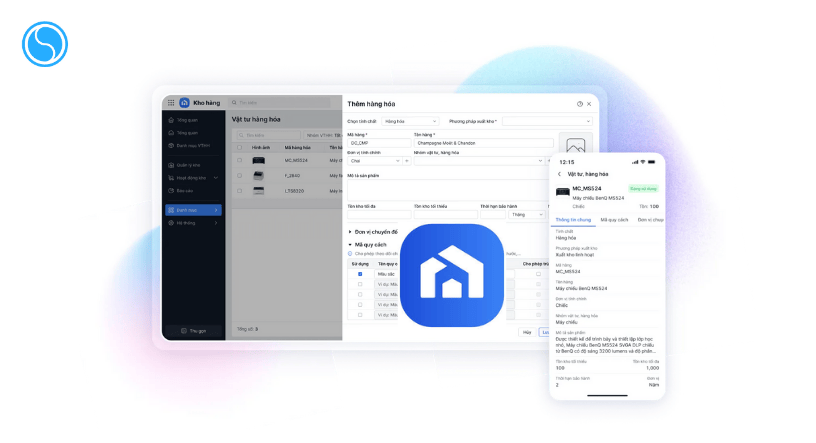Click the help icon in Thêm hàng hóa dialog
Screen dimensions: 816x443
pos(579,104)
